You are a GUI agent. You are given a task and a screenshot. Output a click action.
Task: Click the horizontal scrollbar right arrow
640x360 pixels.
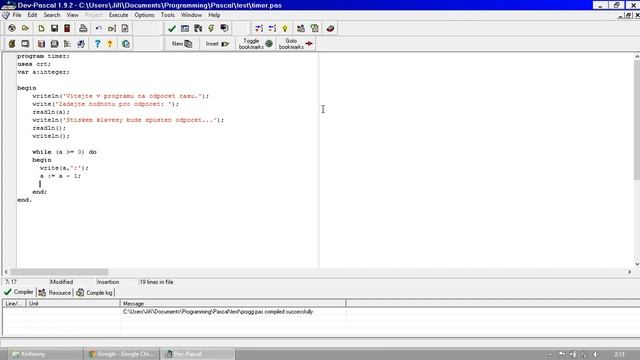click(629, 272)
